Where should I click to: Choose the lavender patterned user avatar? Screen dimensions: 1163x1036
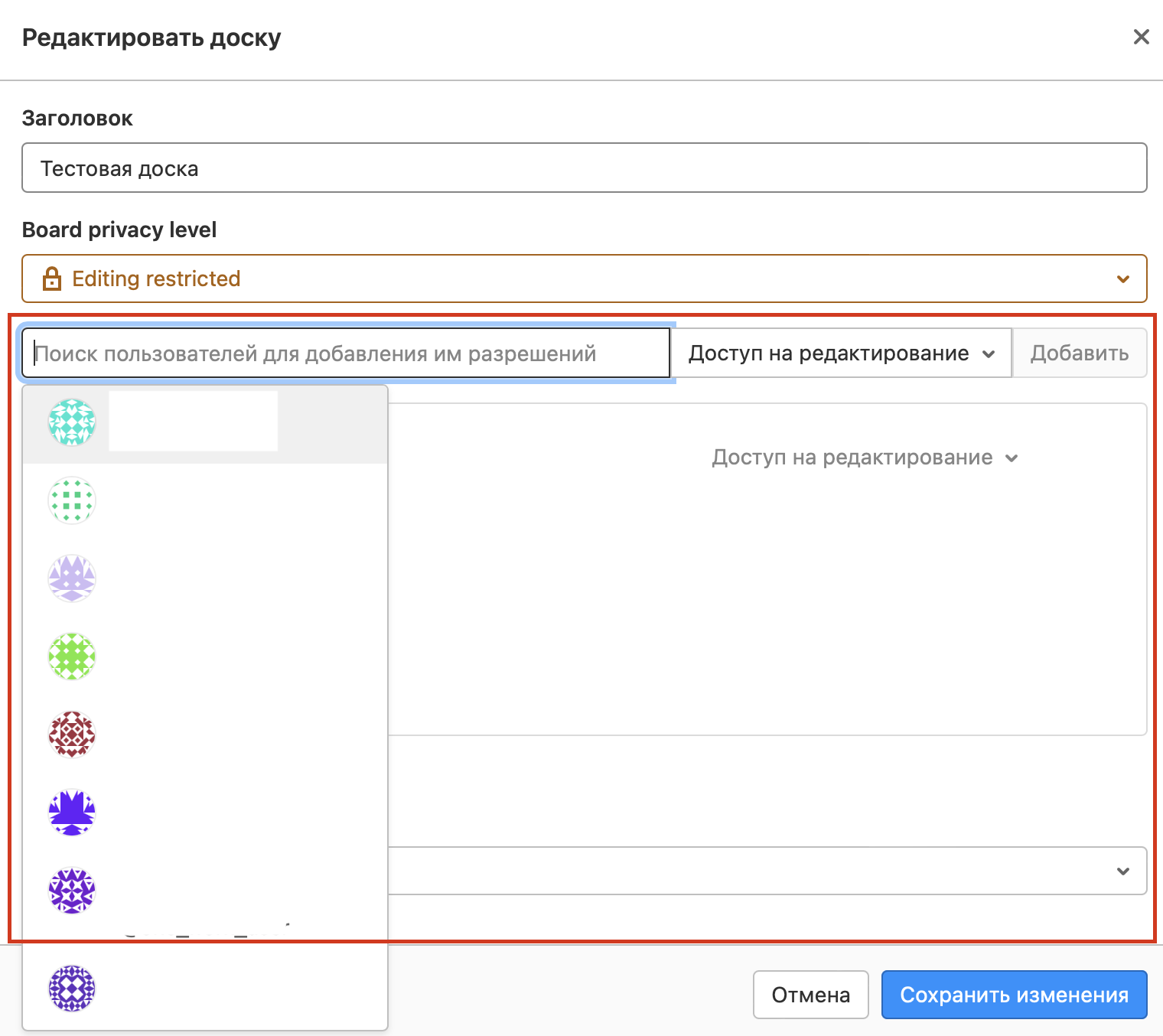(72, 578)
